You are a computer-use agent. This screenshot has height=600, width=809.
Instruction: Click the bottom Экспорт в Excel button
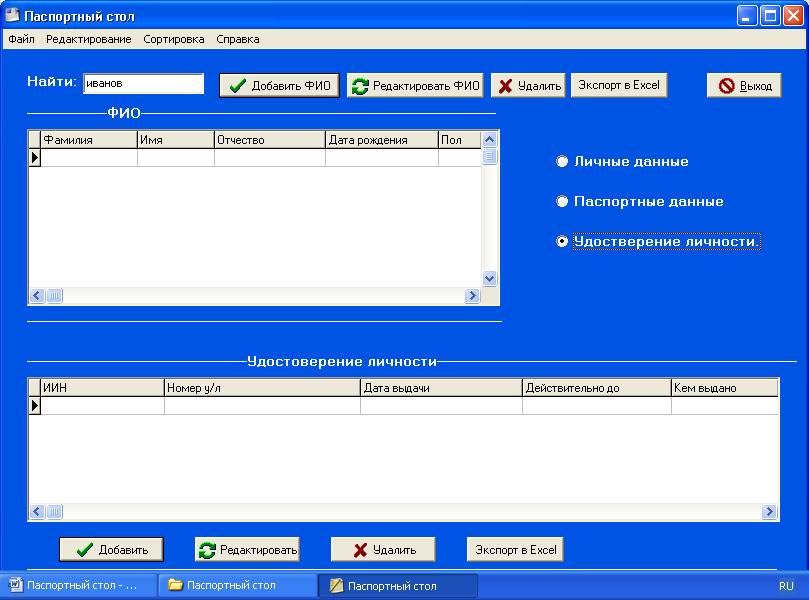coord(515,550)
